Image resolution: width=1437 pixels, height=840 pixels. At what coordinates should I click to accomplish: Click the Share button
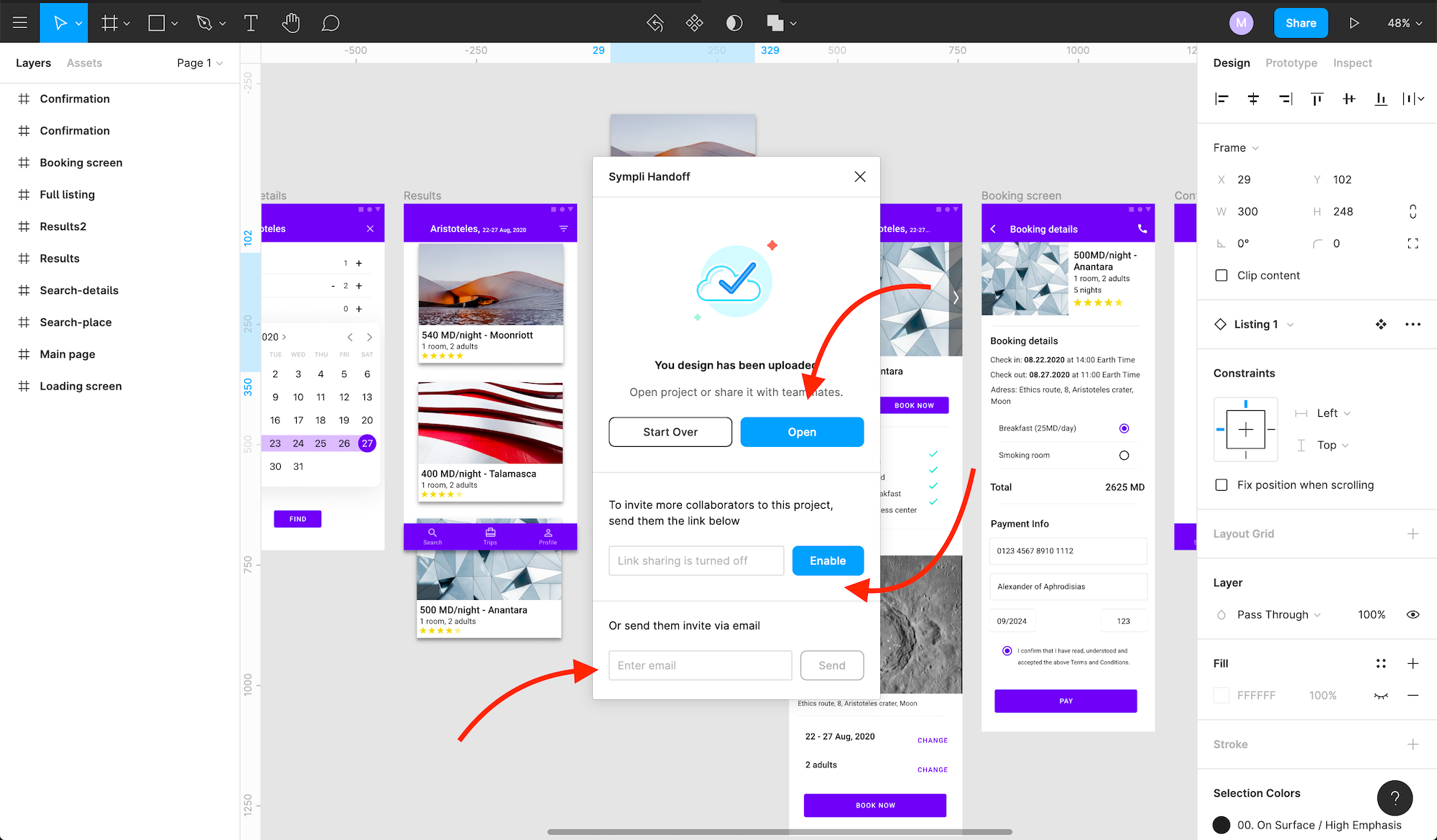click(1300, 23)
